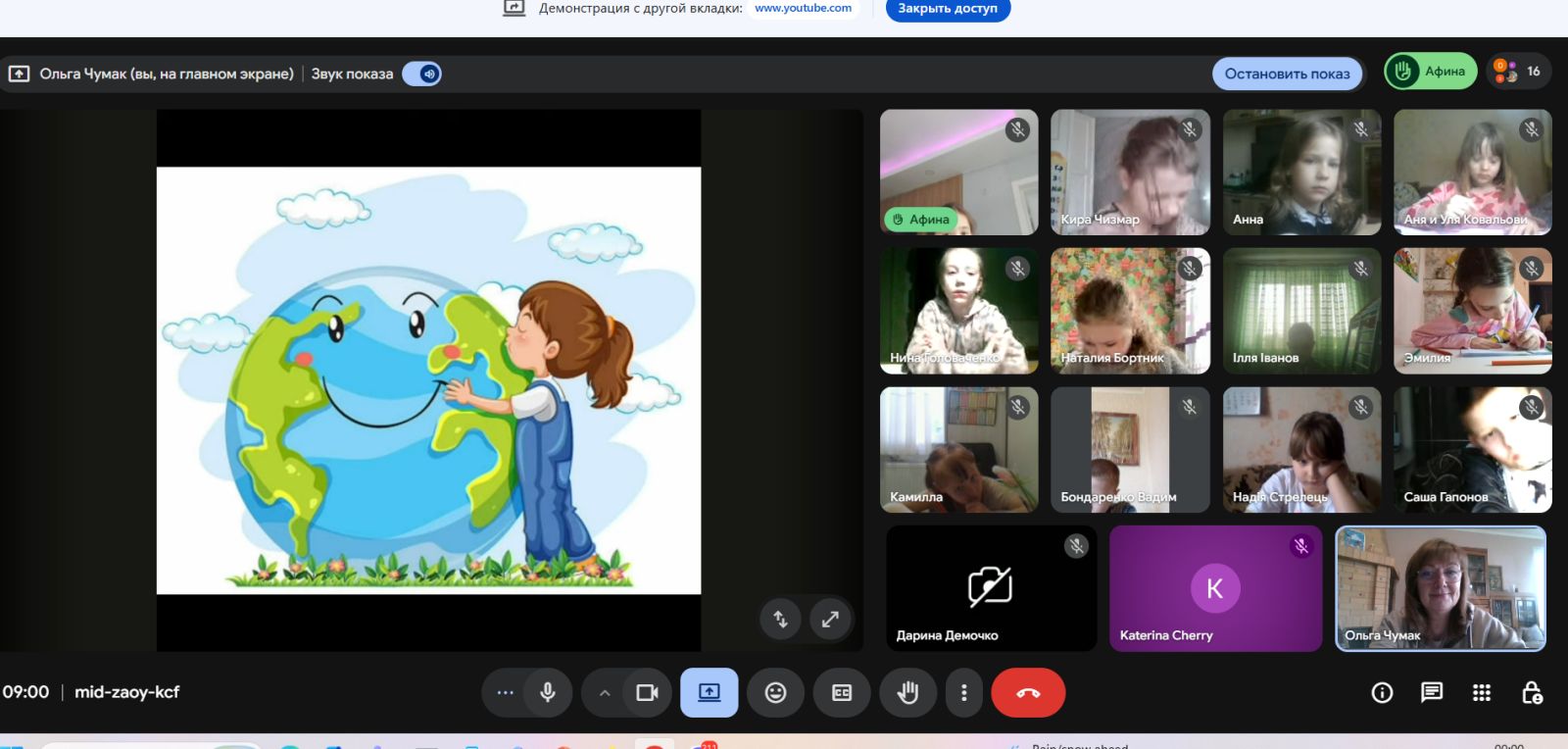Click the Остановить показ button
The height and width of the screenshot is (749, 1568).
1287,74
